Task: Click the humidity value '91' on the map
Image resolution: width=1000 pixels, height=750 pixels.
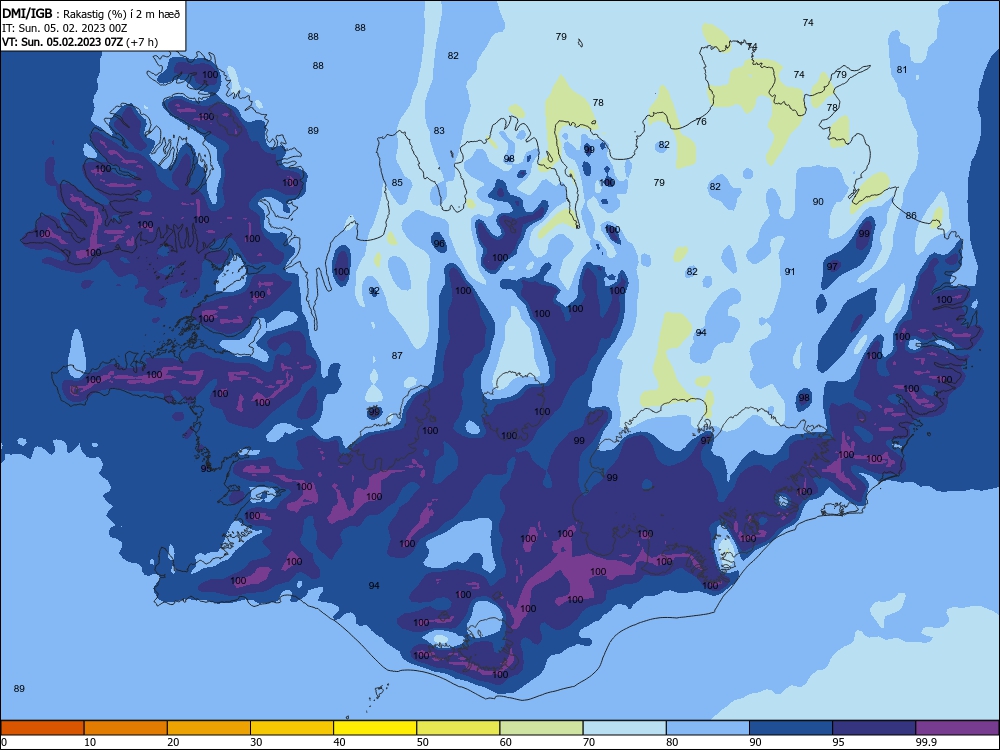Action: (x=790, y=272)
